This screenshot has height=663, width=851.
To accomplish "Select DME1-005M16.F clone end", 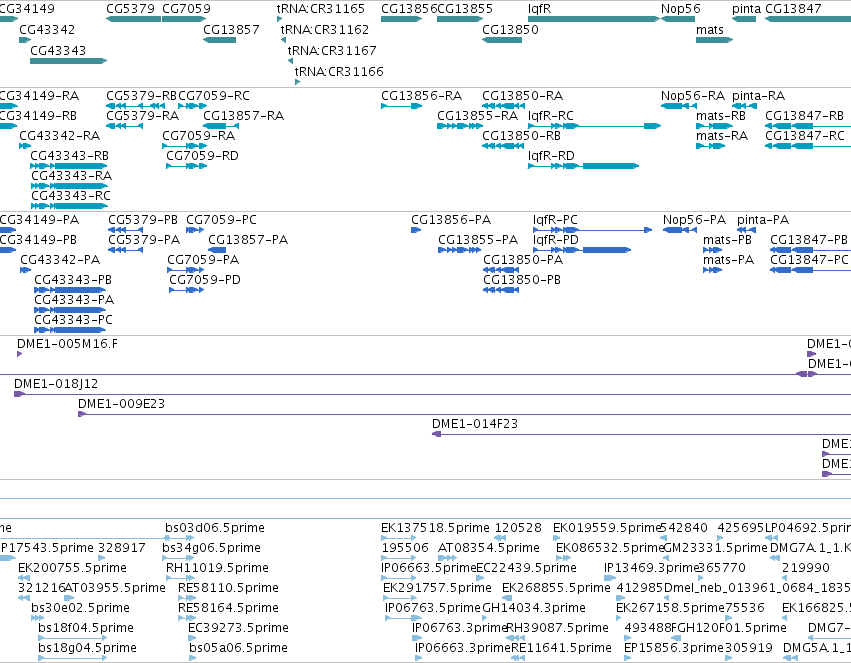I will [x=20, y=354].
